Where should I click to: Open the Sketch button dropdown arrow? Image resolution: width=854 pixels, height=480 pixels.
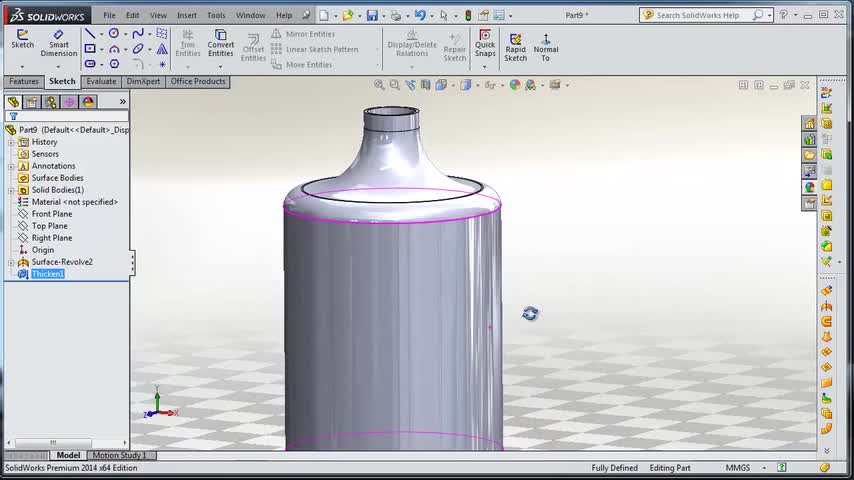22,67
